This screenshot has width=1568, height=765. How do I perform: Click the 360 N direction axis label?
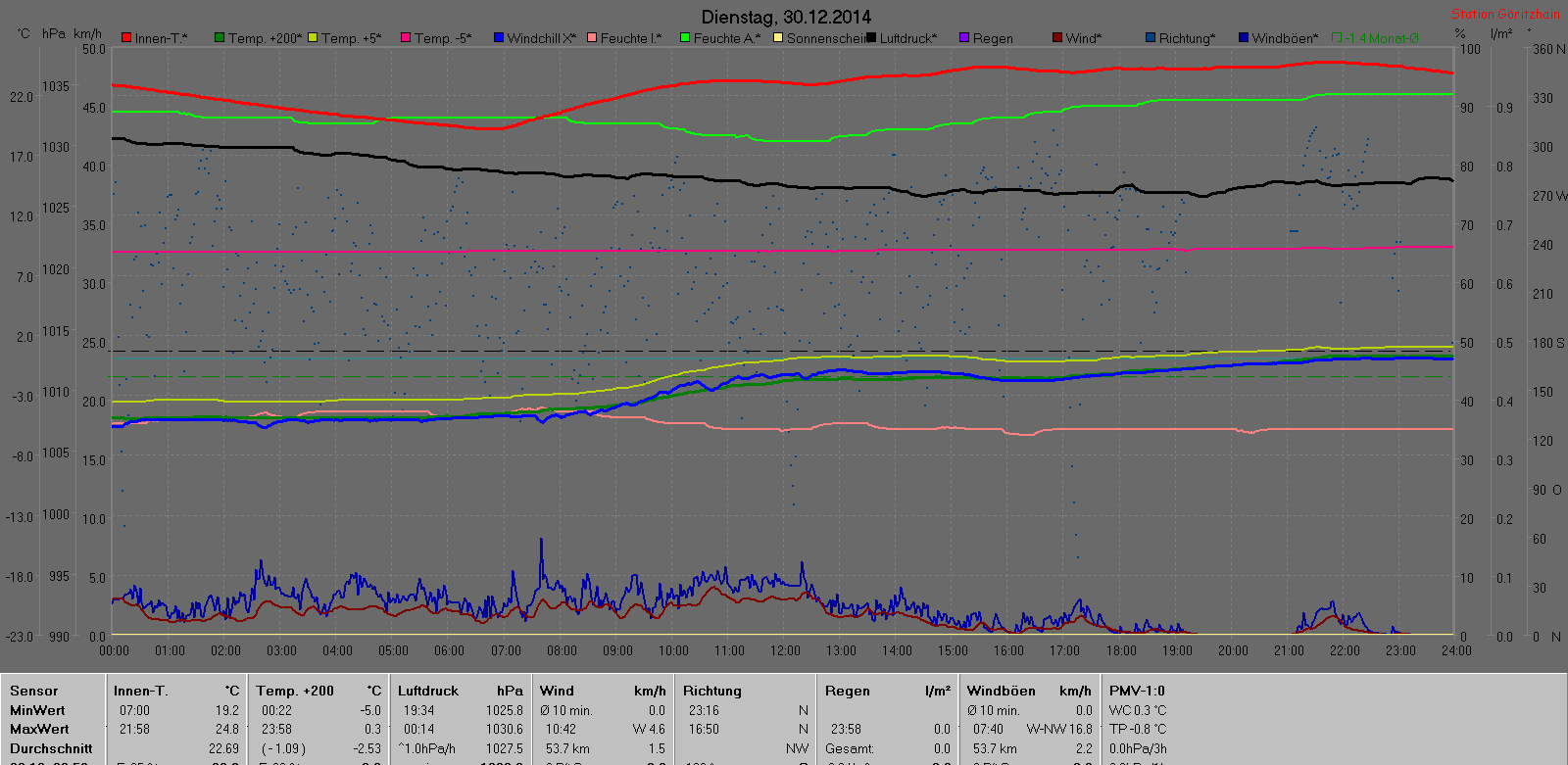tap(1549, 49)
